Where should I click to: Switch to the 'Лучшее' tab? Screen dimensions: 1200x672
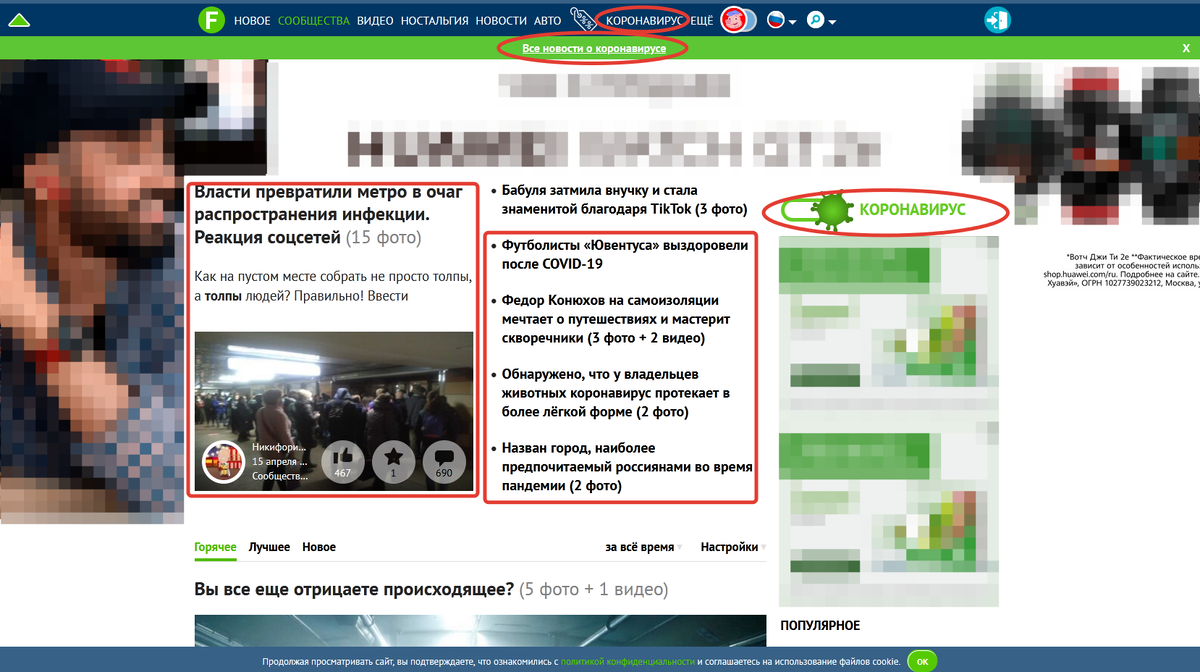270,547
